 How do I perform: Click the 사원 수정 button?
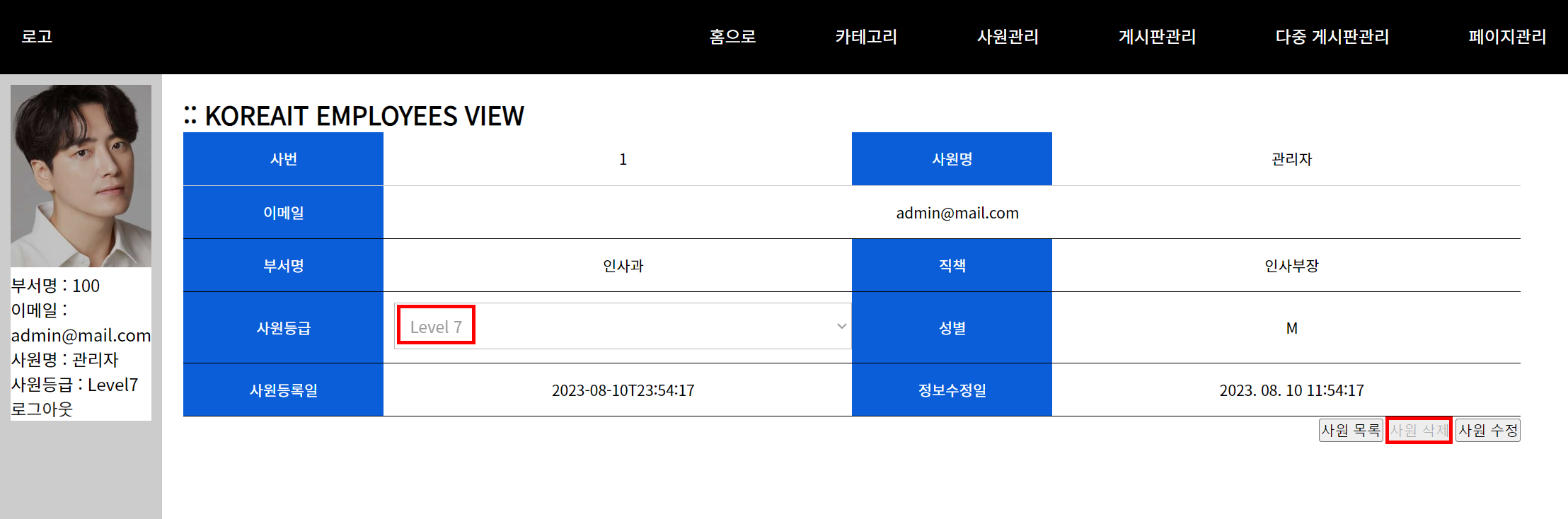[1488, 430]
